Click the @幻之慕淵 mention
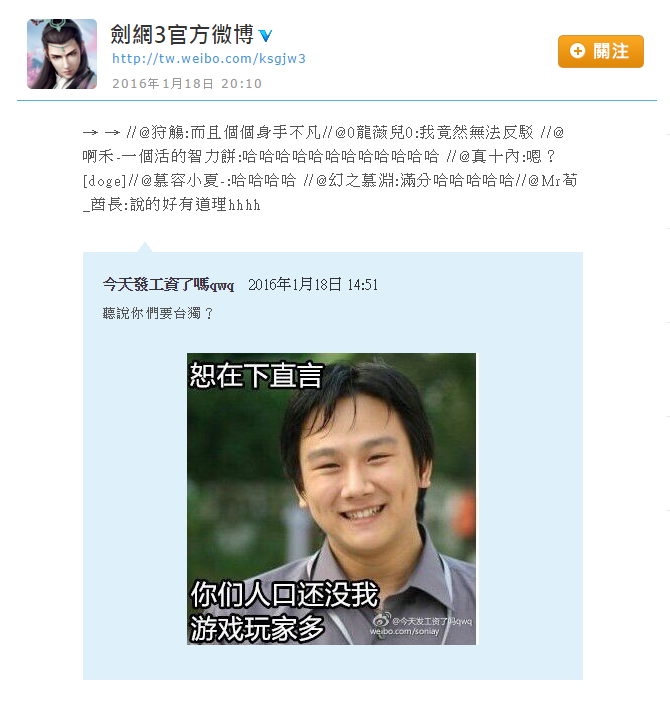The image size is (670, 712). coord(356,181)
